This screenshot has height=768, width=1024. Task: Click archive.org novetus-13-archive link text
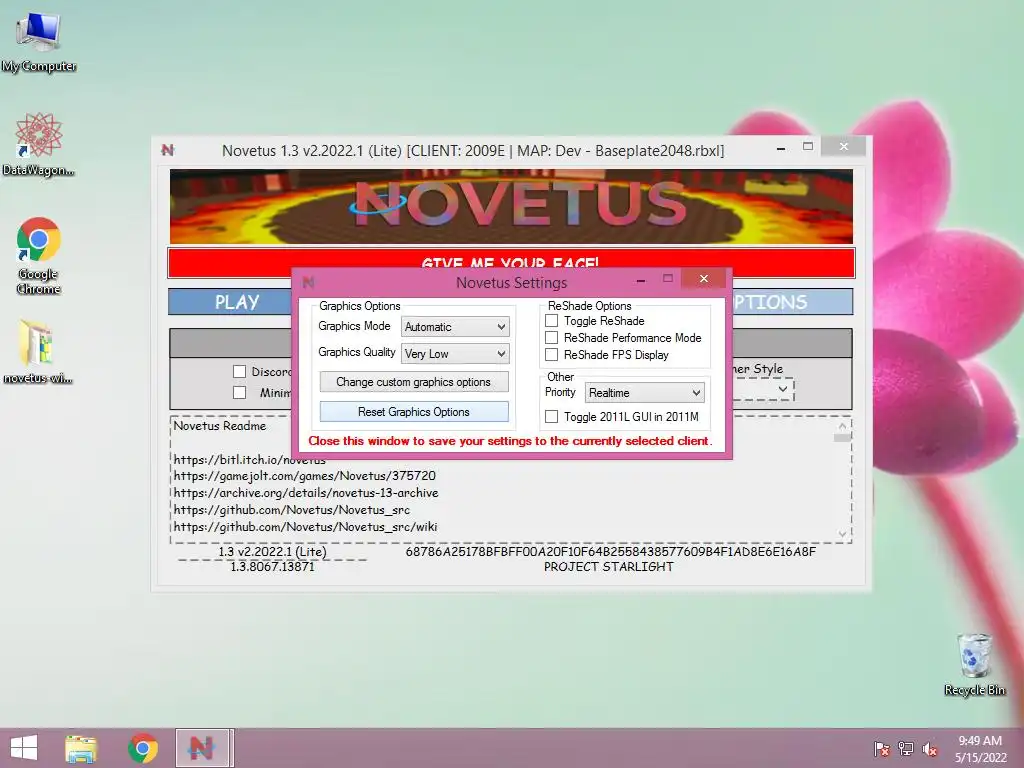[x=306, y=492]
